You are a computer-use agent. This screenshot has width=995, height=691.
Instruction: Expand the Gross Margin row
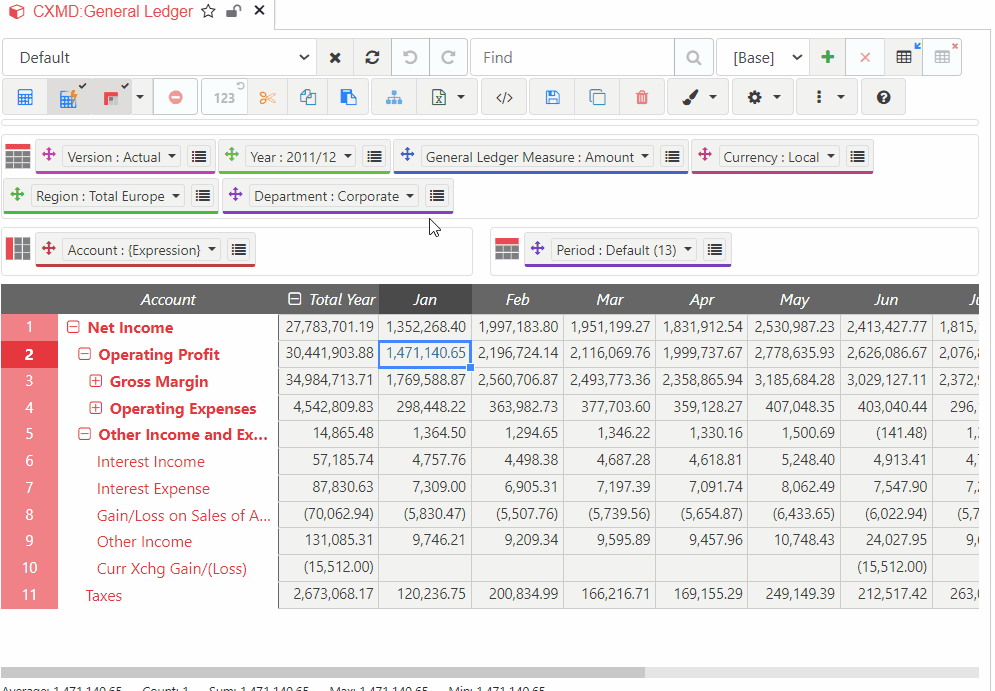coord(96,381)
